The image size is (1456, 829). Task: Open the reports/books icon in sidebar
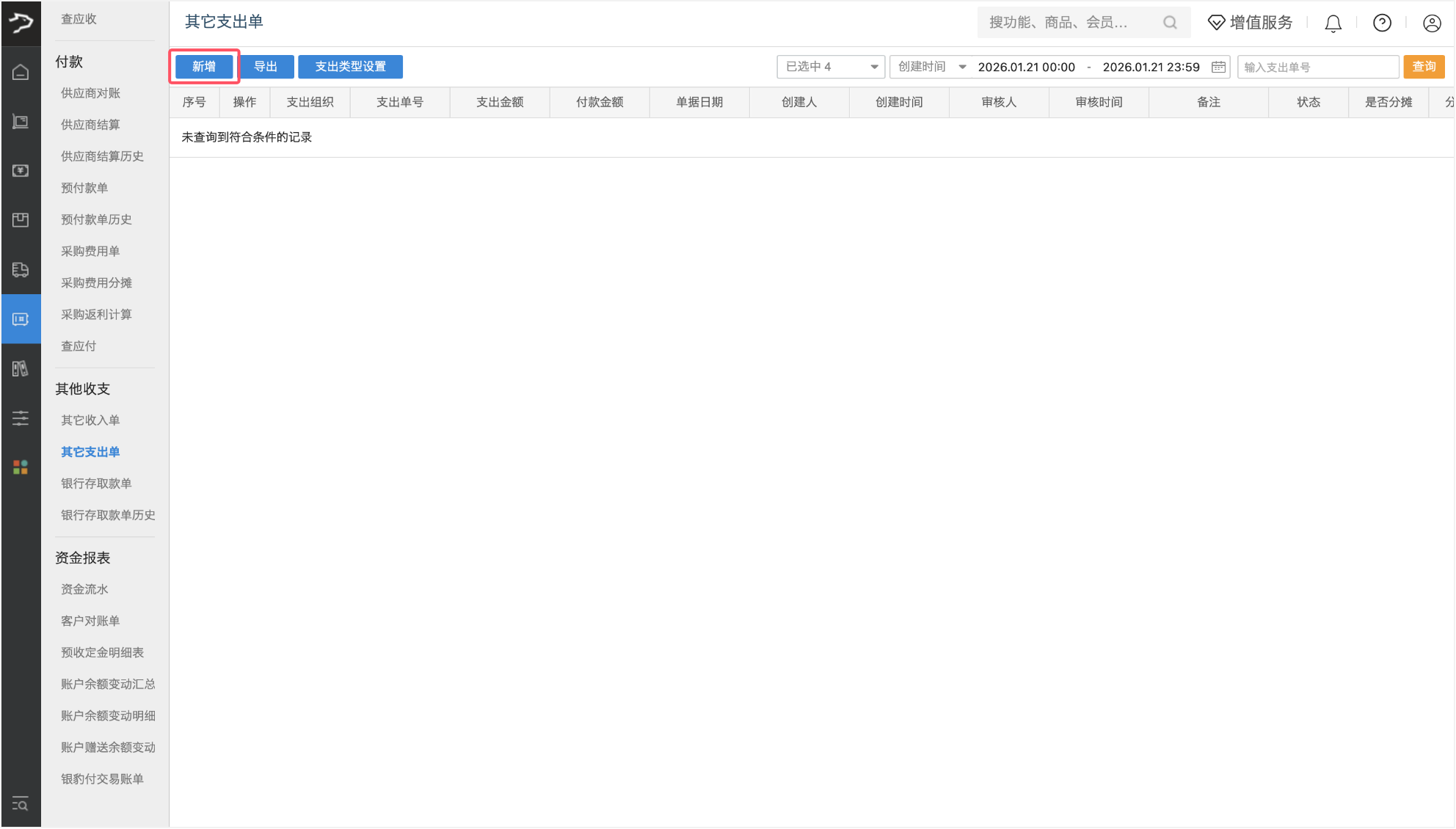point(21,368)
